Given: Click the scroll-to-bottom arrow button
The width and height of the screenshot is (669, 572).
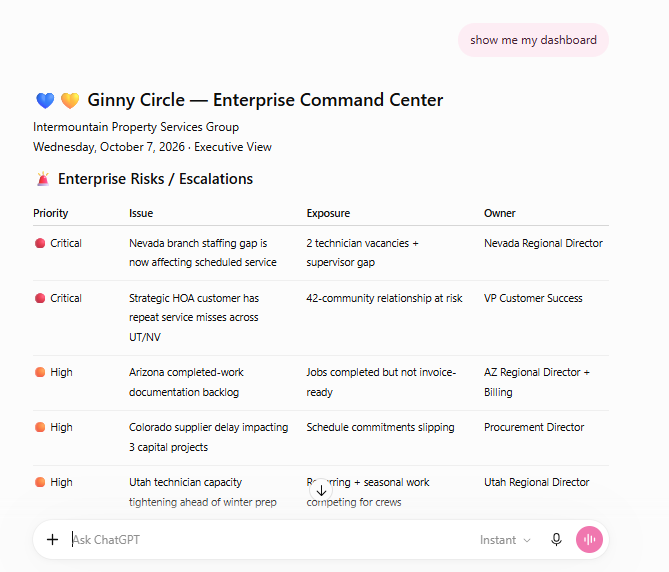Looking at the screenshot, I should coord(321,491).
